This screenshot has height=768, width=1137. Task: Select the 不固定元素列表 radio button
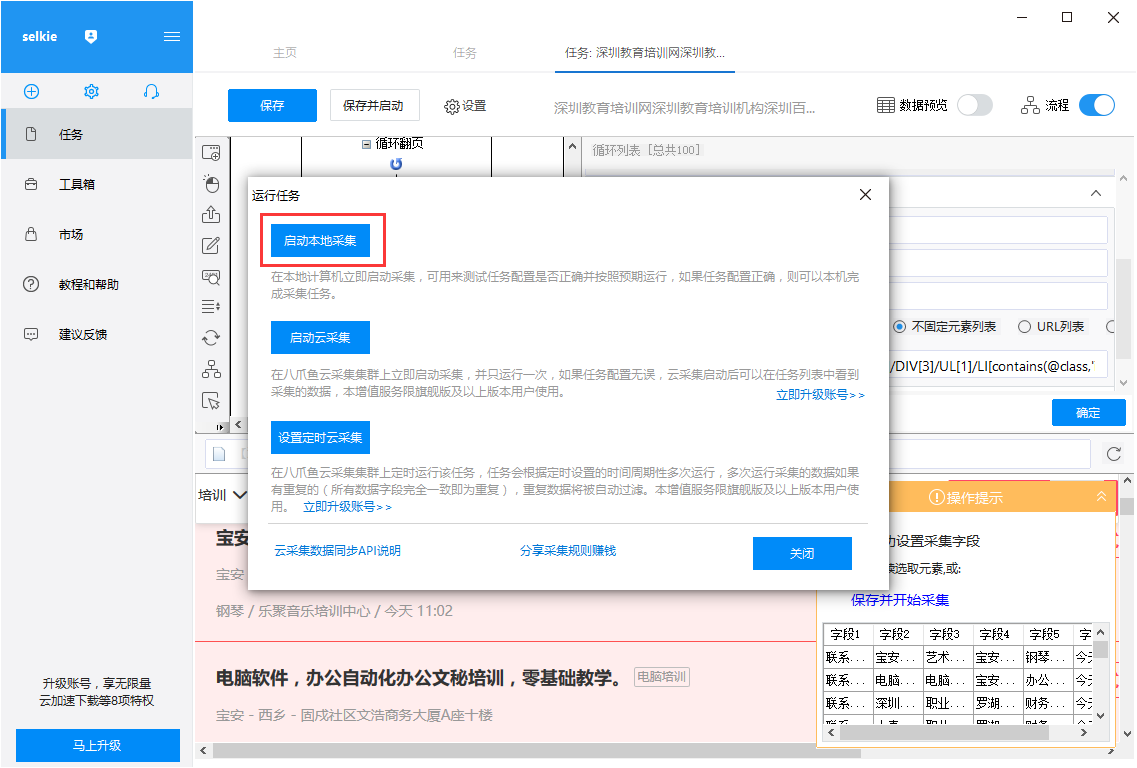click(899, 326)
